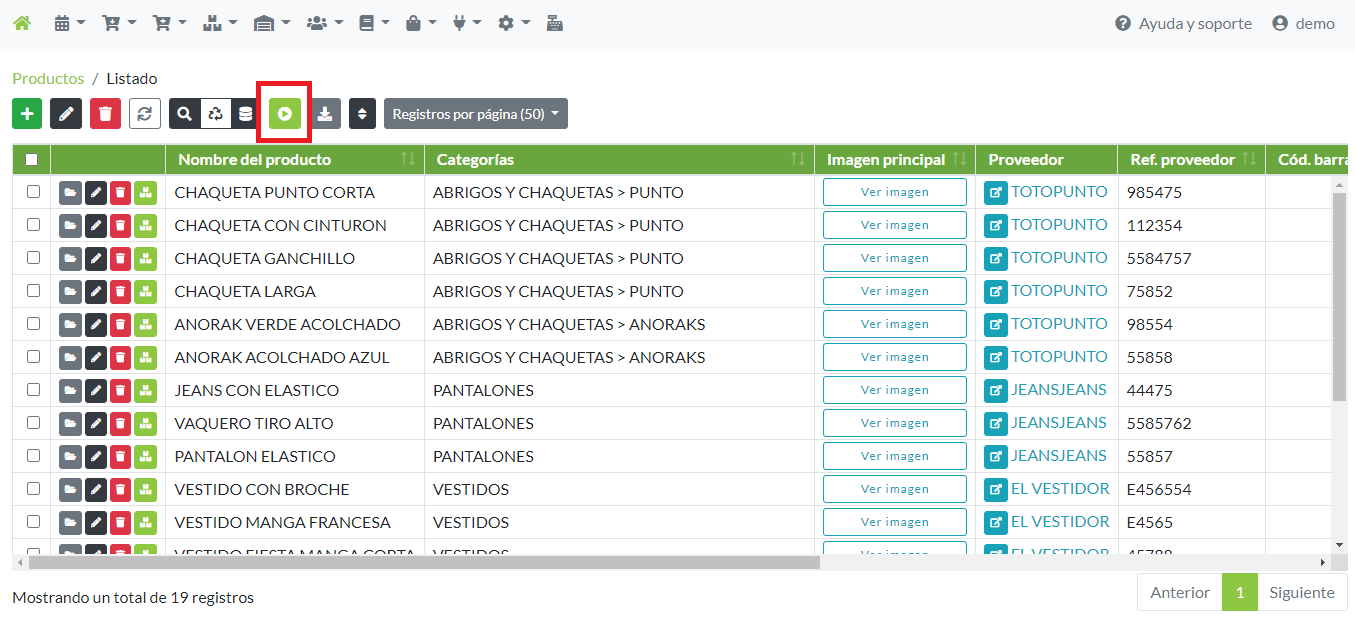Click the green add new product button
The image size is (1355, 619).
pos(27,114)
